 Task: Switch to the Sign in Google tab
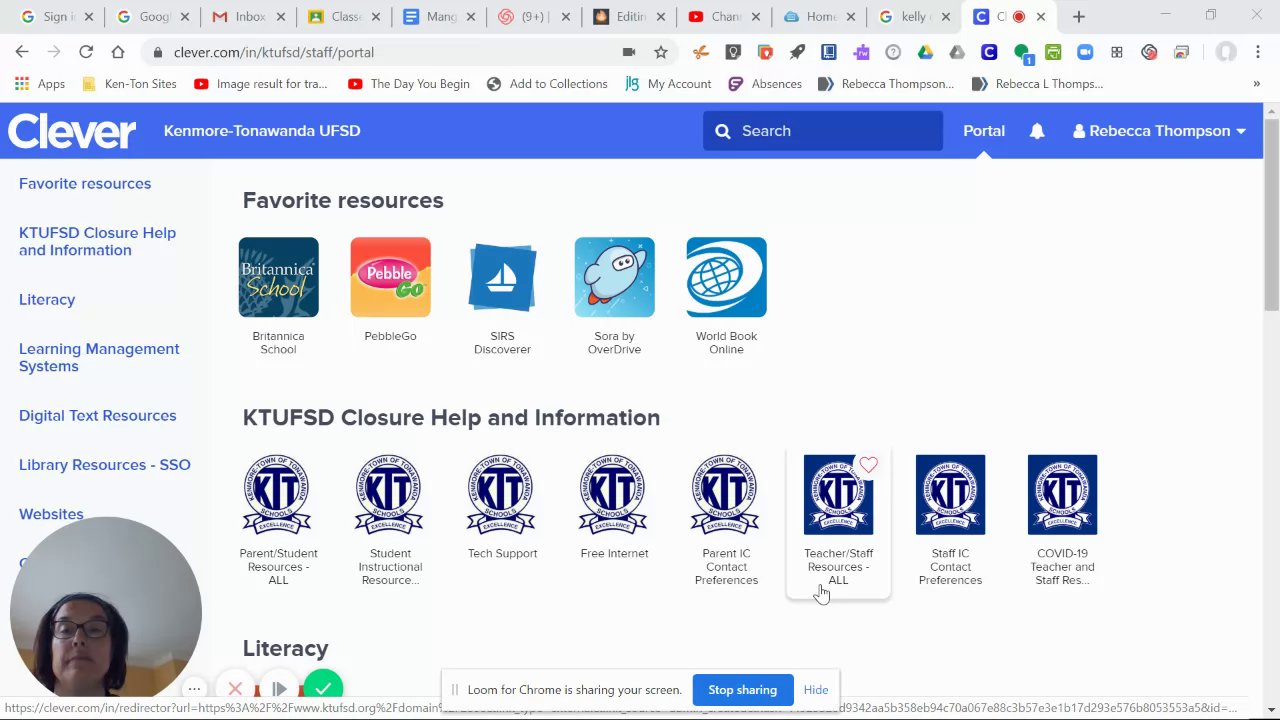pyautogui.click(x=55, y=17)
